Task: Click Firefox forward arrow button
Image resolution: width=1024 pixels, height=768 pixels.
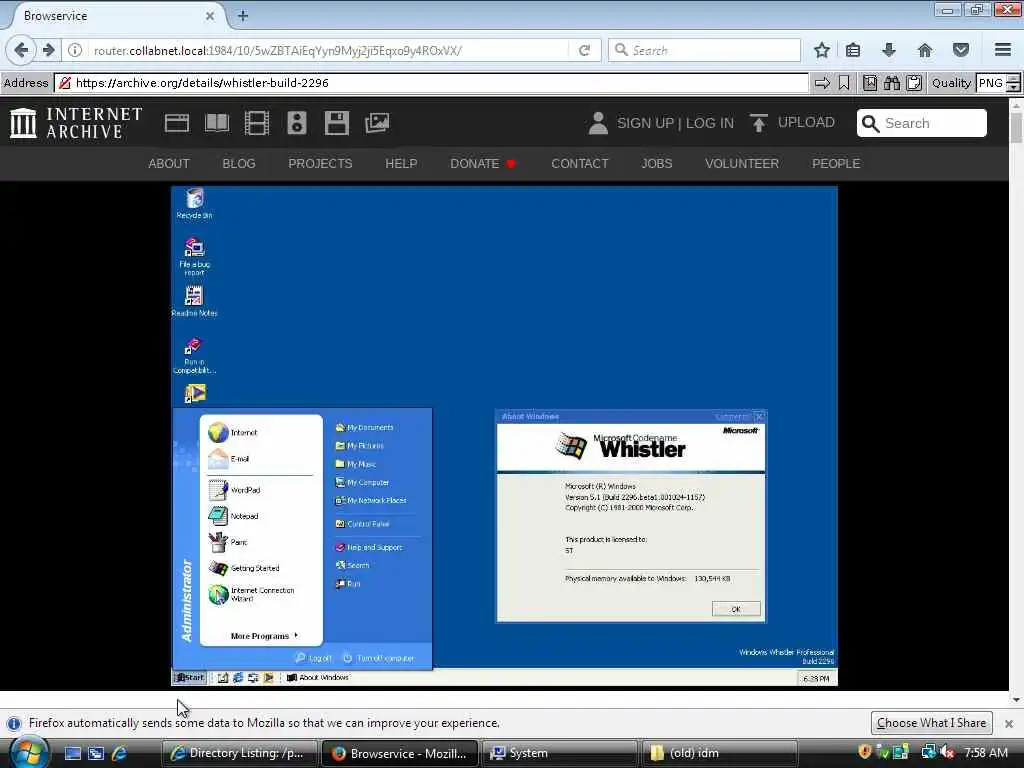Action: [x=48, y=50]
